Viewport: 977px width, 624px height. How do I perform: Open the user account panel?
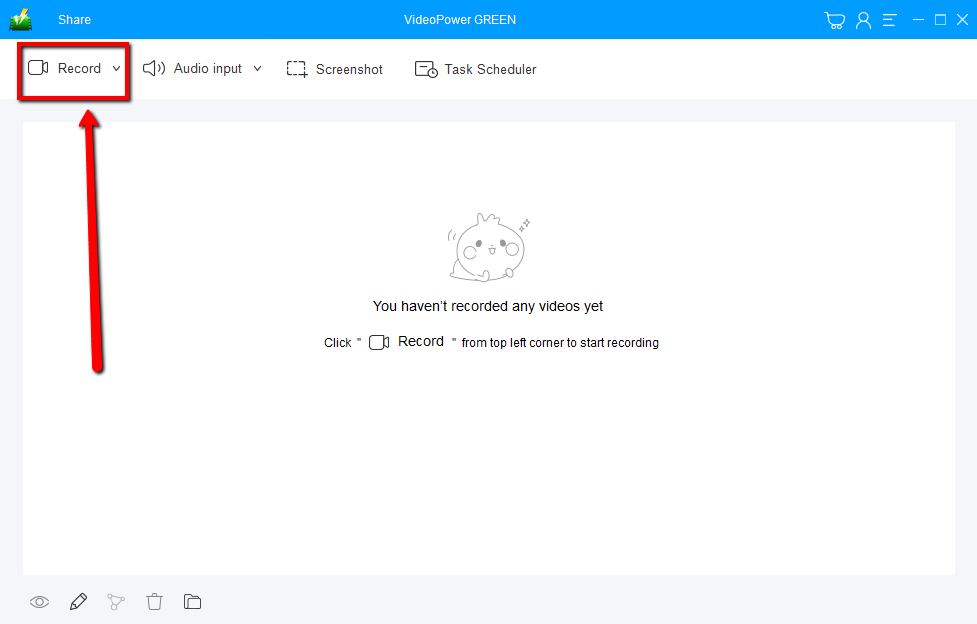[x=862, y=19]
